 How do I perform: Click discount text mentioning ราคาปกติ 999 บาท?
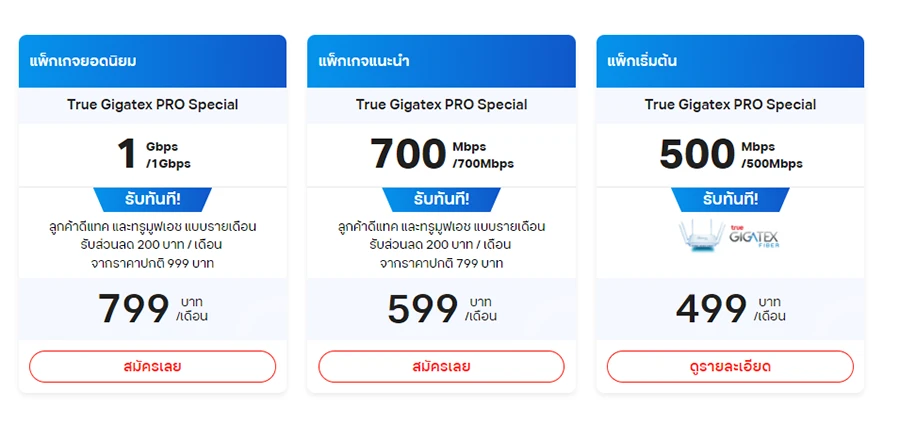[x=152, y=263]
